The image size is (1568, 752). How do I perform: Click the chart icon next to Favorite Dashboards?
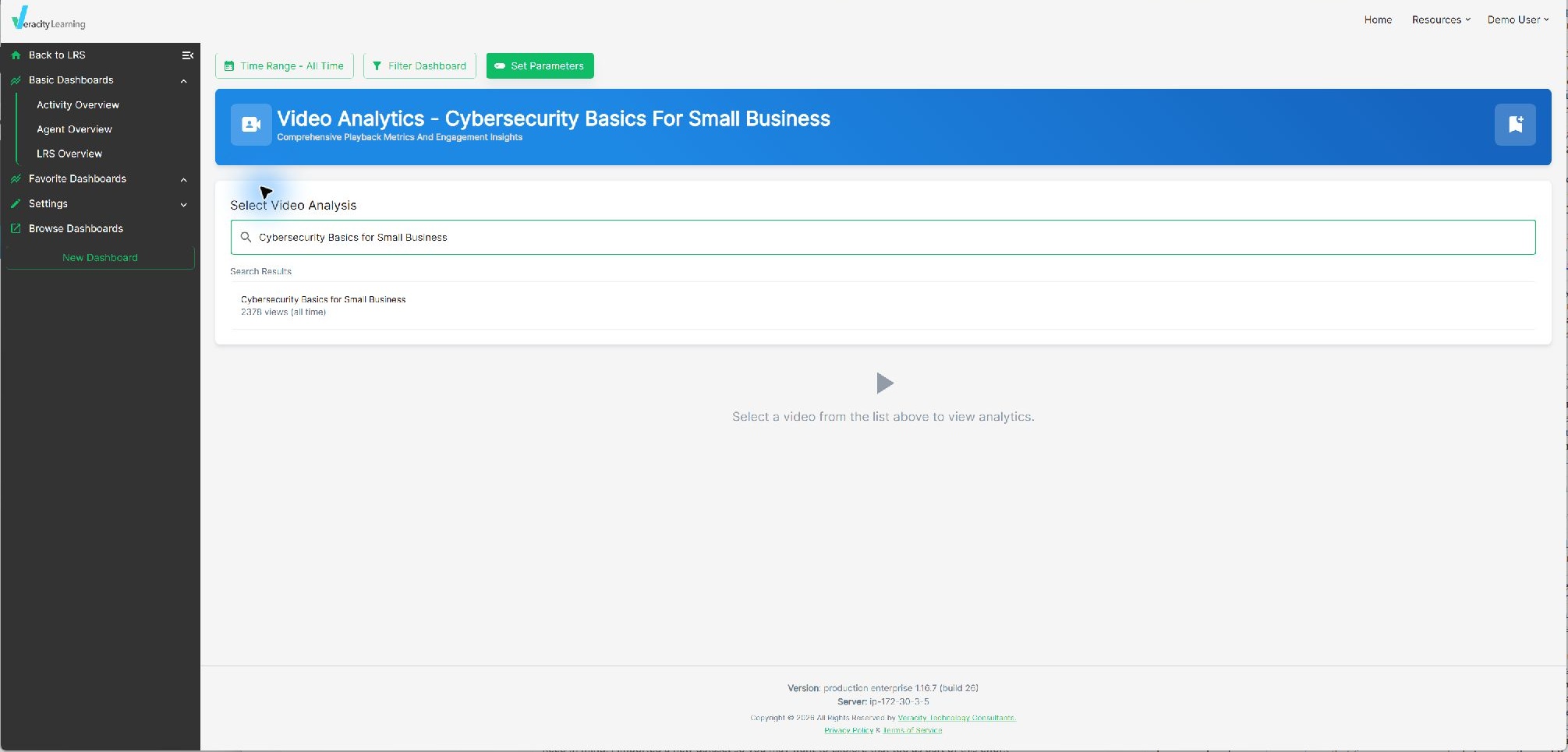(16, 179)
